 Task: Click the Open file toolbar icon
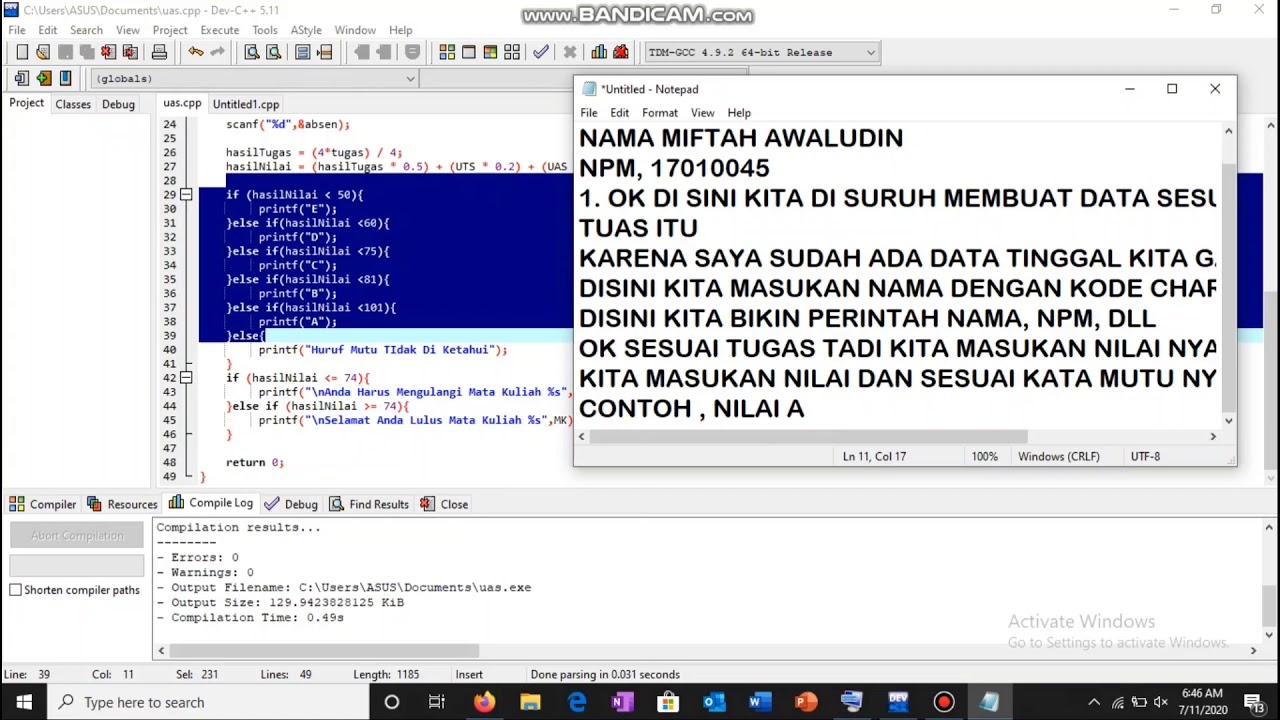pyautogui.click(x=43, y=52)
